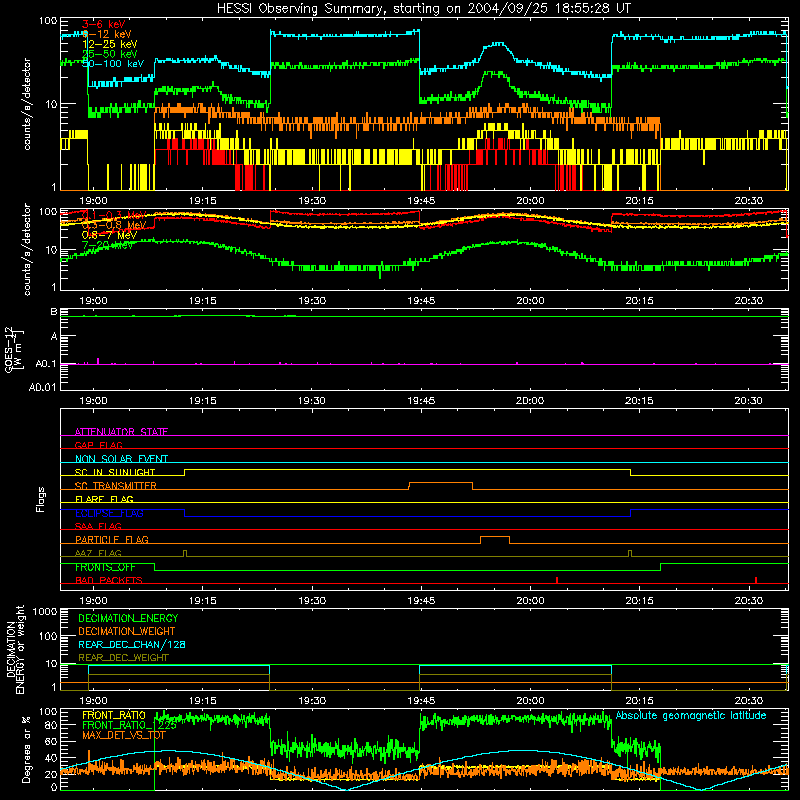The height and width of the screenshot is (800, 800).
Task: Click the NON SOLAR EVENT label
Action: pyautogui.click(x=121, y=459)
